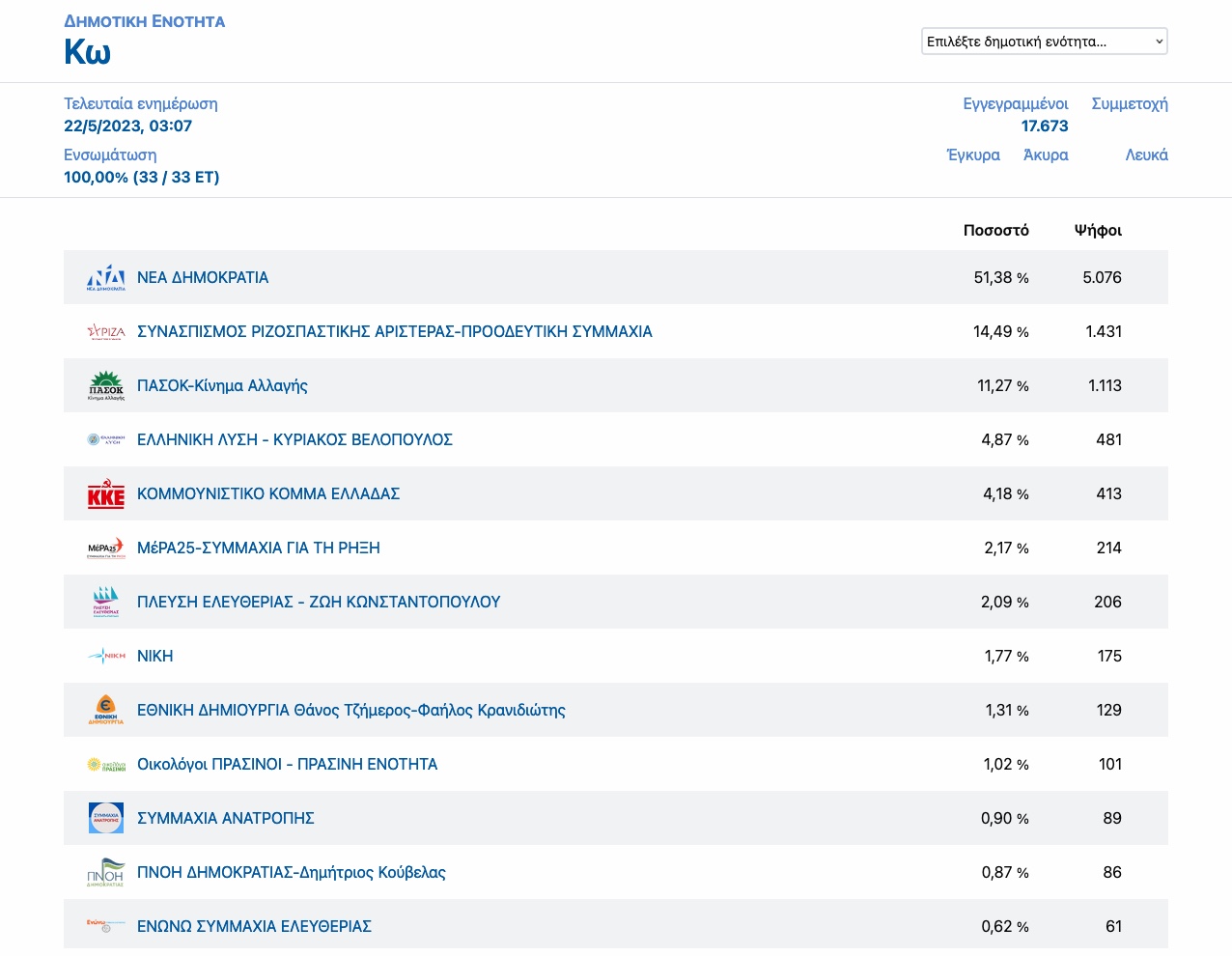This screenshot has height=956, width=1232.
Task: Click the vote count '413'
Action: (x=1108, y=493)
